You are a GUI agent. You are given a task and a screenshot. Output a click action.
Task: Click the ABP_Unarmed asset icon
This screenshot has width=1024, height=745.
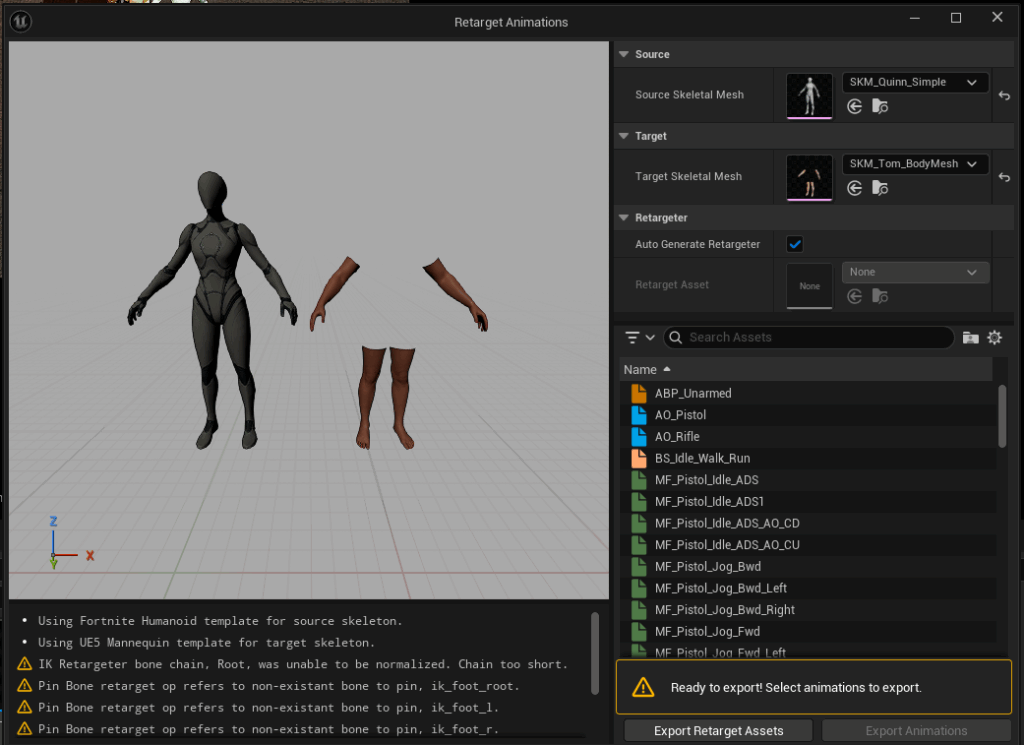639,393
